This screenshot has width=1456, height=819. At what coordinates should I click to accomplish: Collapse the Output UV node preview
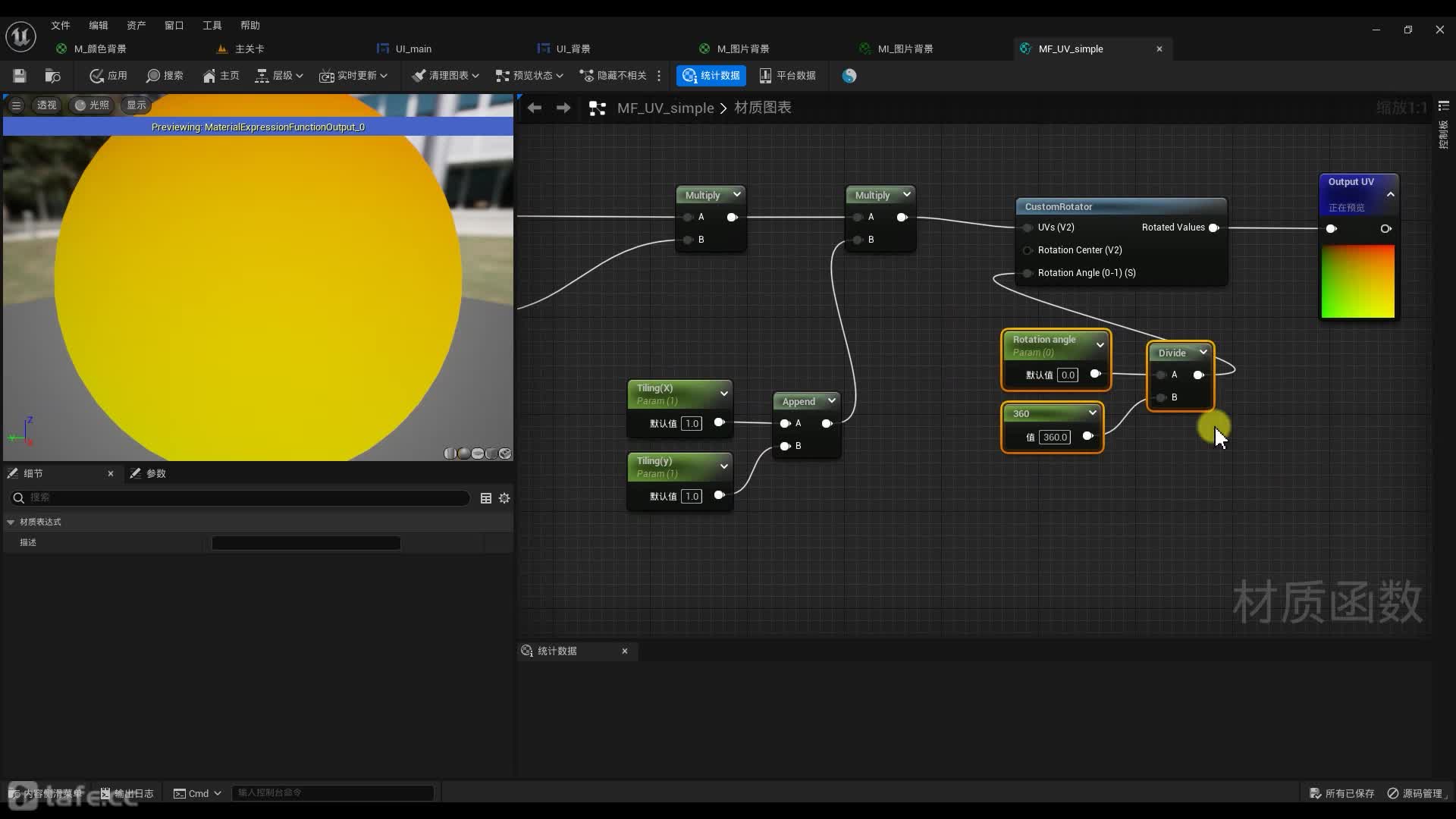(x=1391, y=195)
